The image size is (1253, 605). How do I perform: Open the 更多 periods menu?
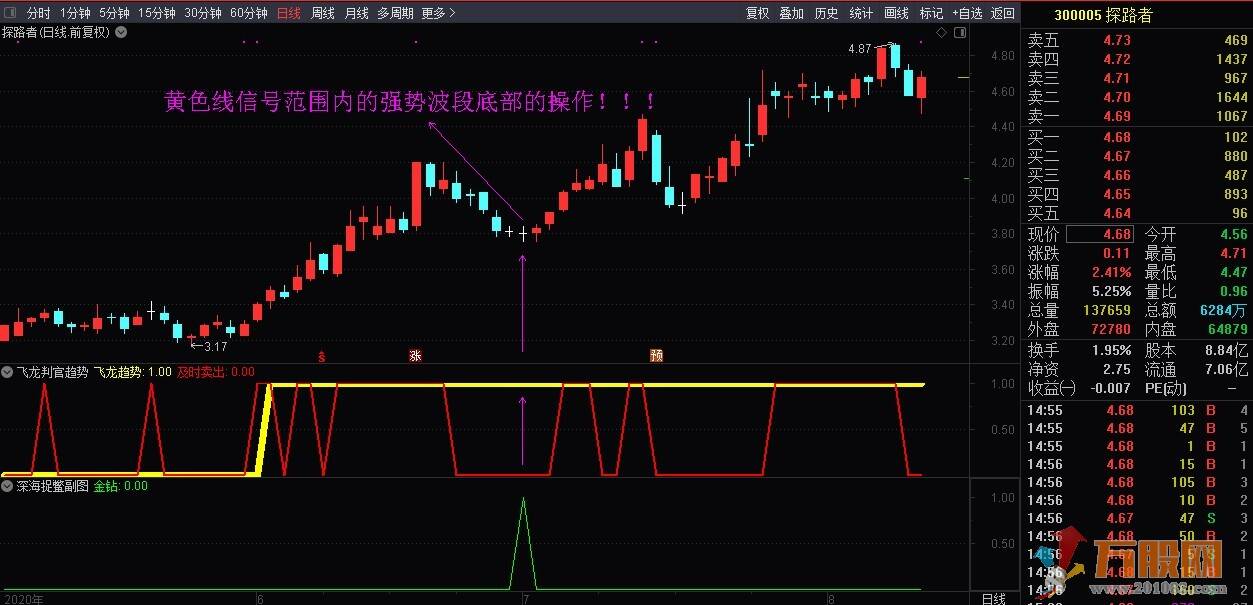click(x=438, y=13)
